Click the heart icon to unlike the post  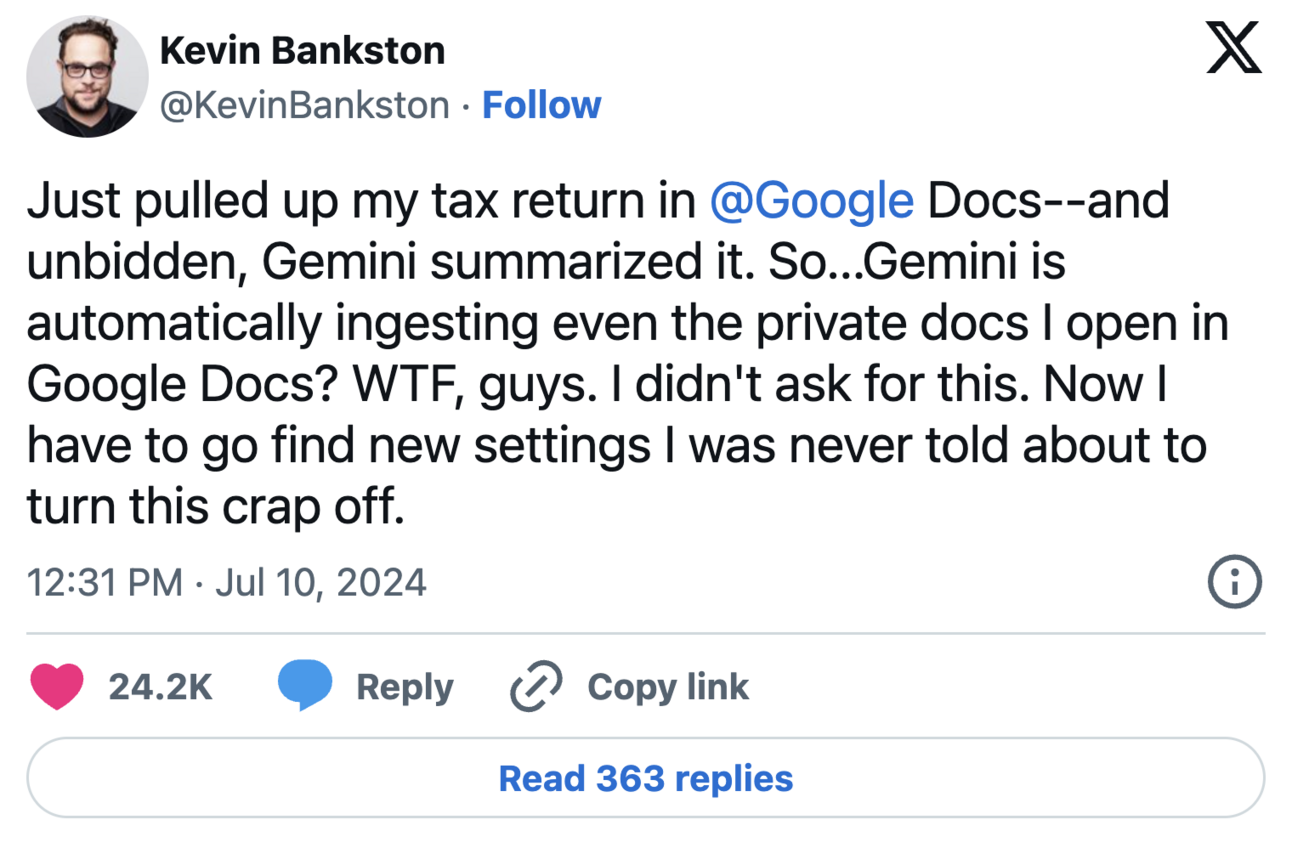tap(57, 687)
